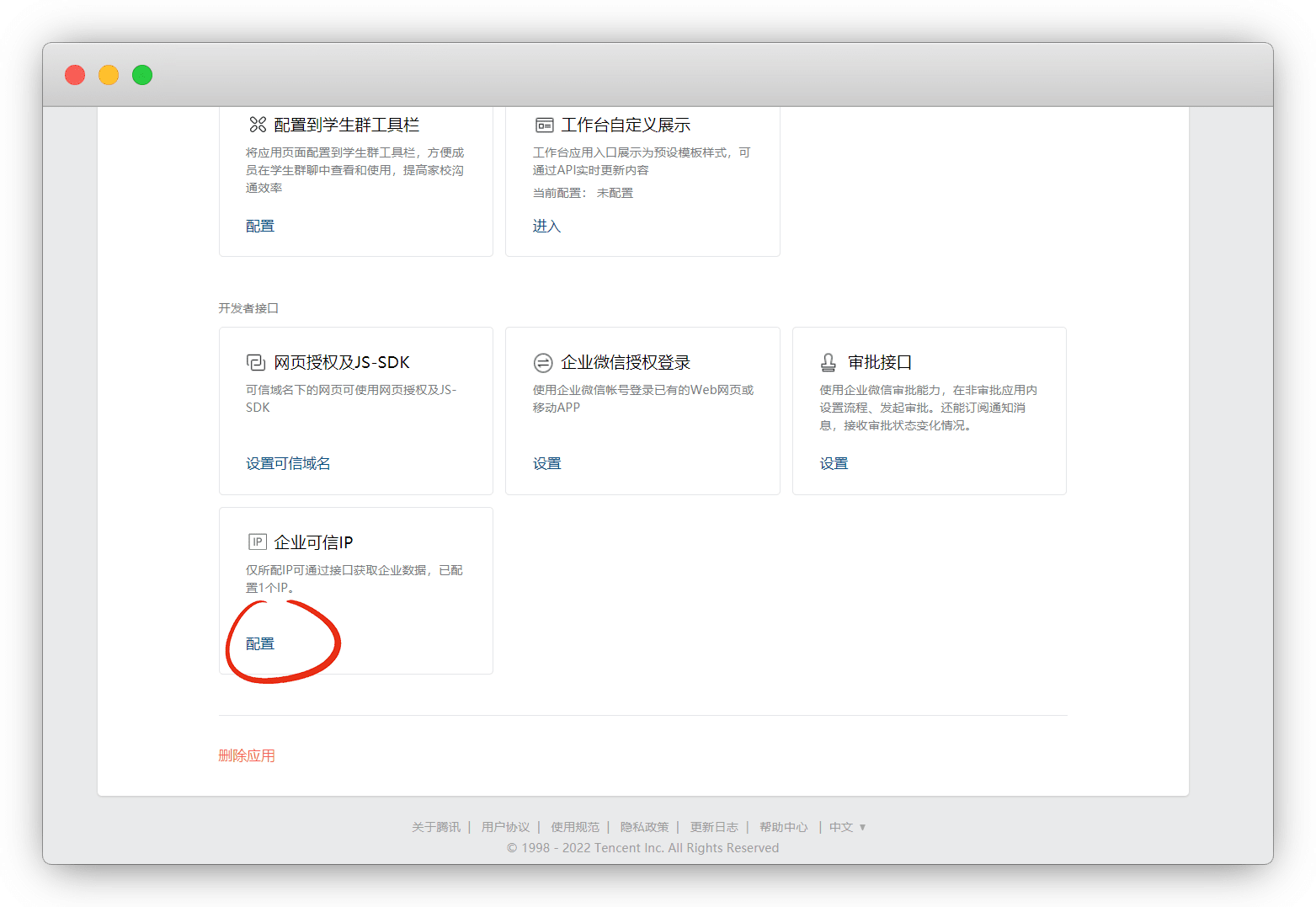Expand the 中文 language dropdown
The height and width of the screenshot is (907, 1316).
847,828
